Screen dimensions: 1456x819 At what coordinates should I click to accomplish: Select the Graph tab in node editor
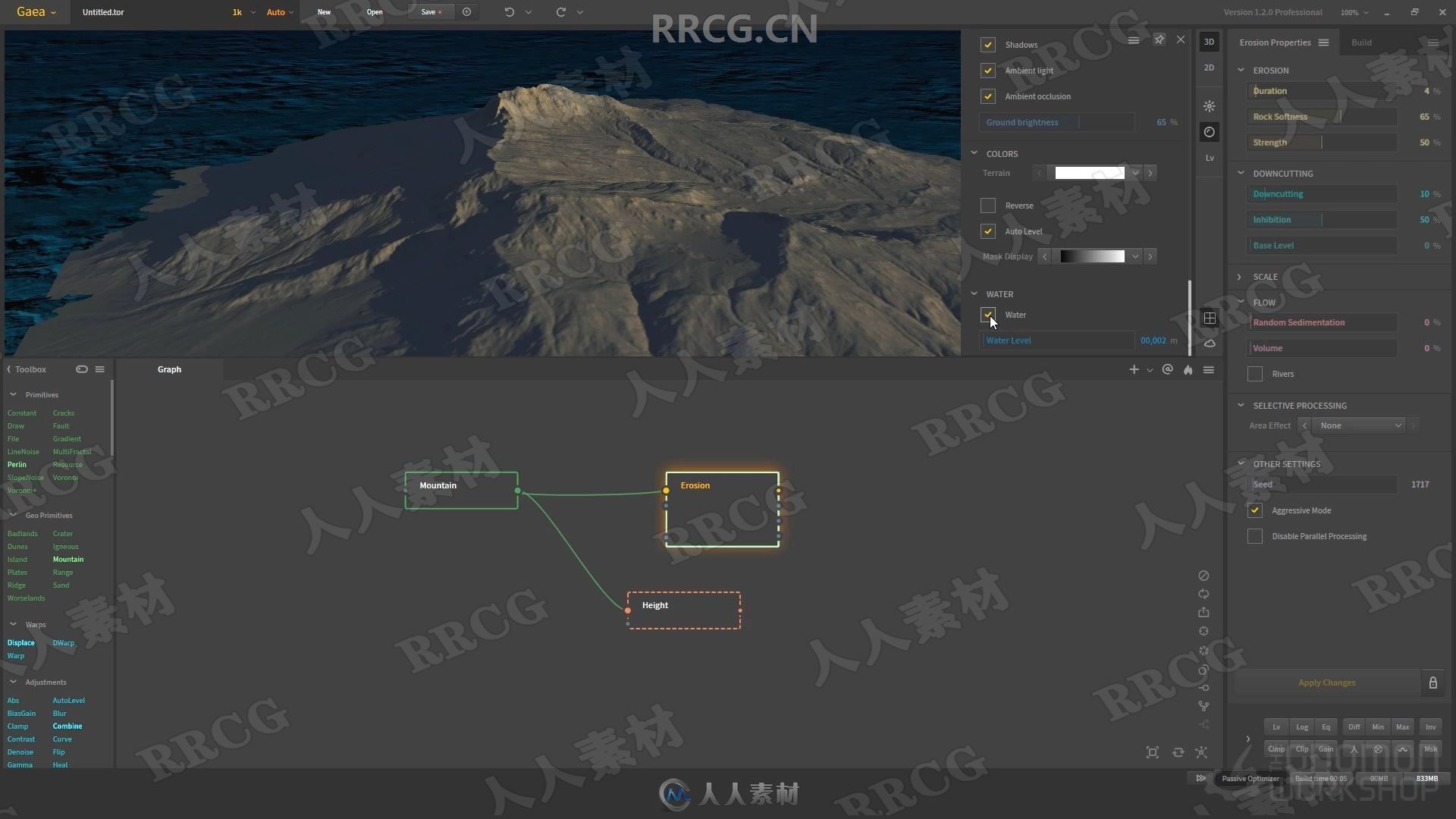pos(168,369)
